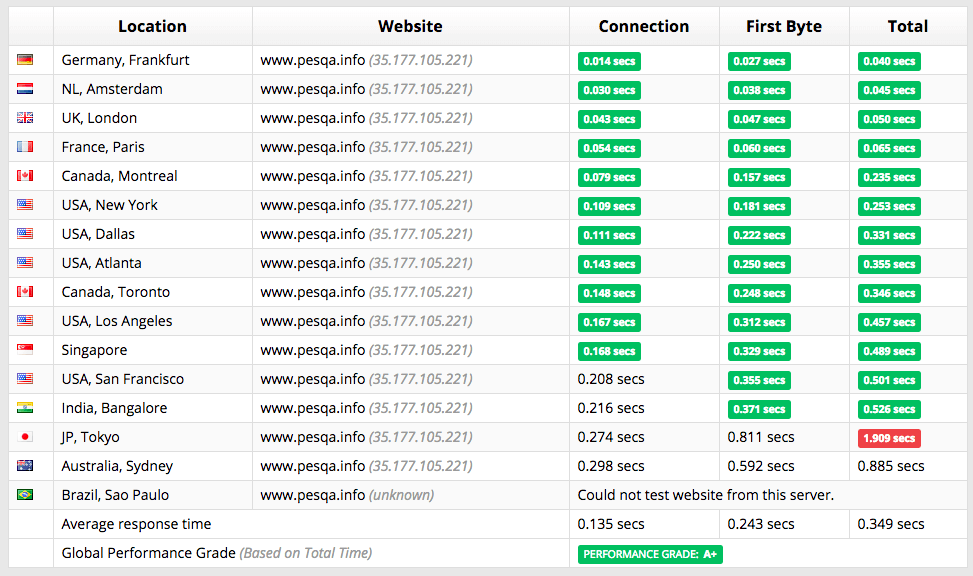Click the Japan flag icon

pos(25,436)
